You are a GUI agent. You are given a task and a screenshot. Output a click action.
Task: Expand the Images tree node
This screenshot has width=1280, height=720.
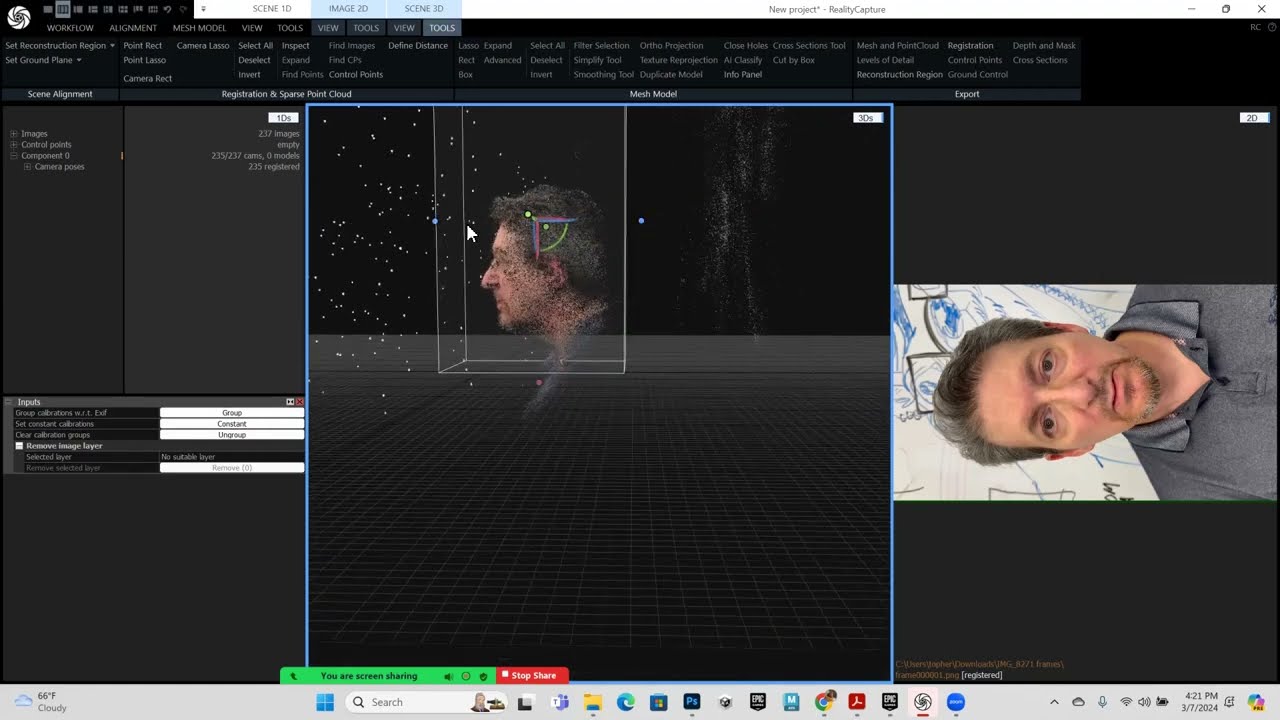click(x=14, y=133)
